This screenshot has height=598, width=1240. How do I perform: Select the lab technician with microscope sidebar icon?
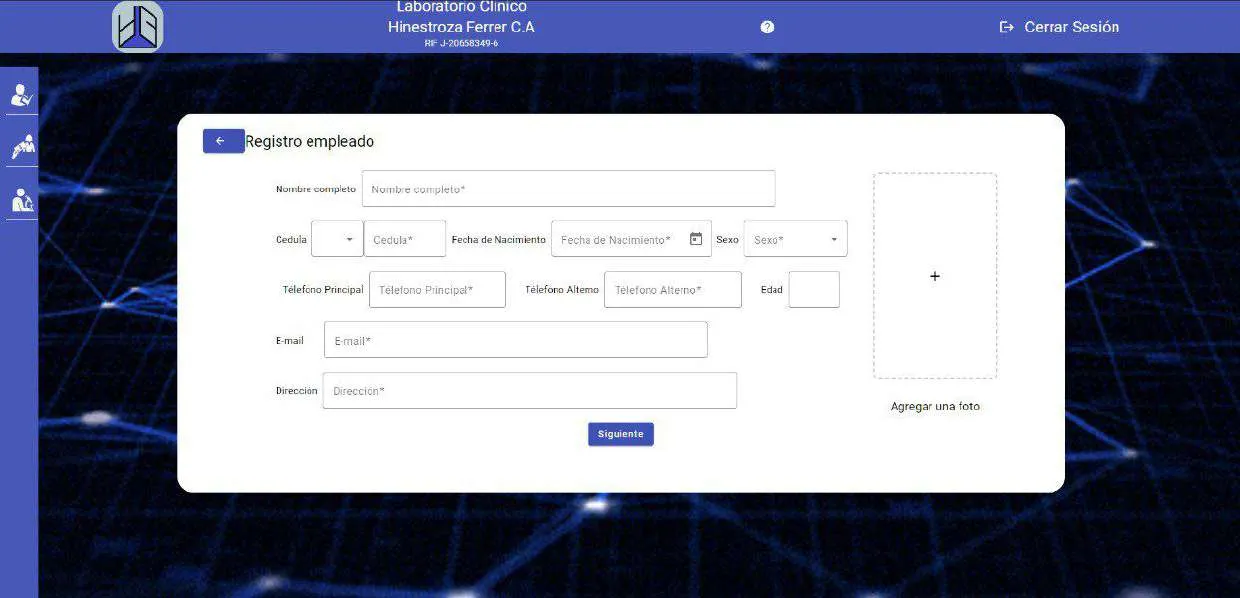[x=21, y=200]
